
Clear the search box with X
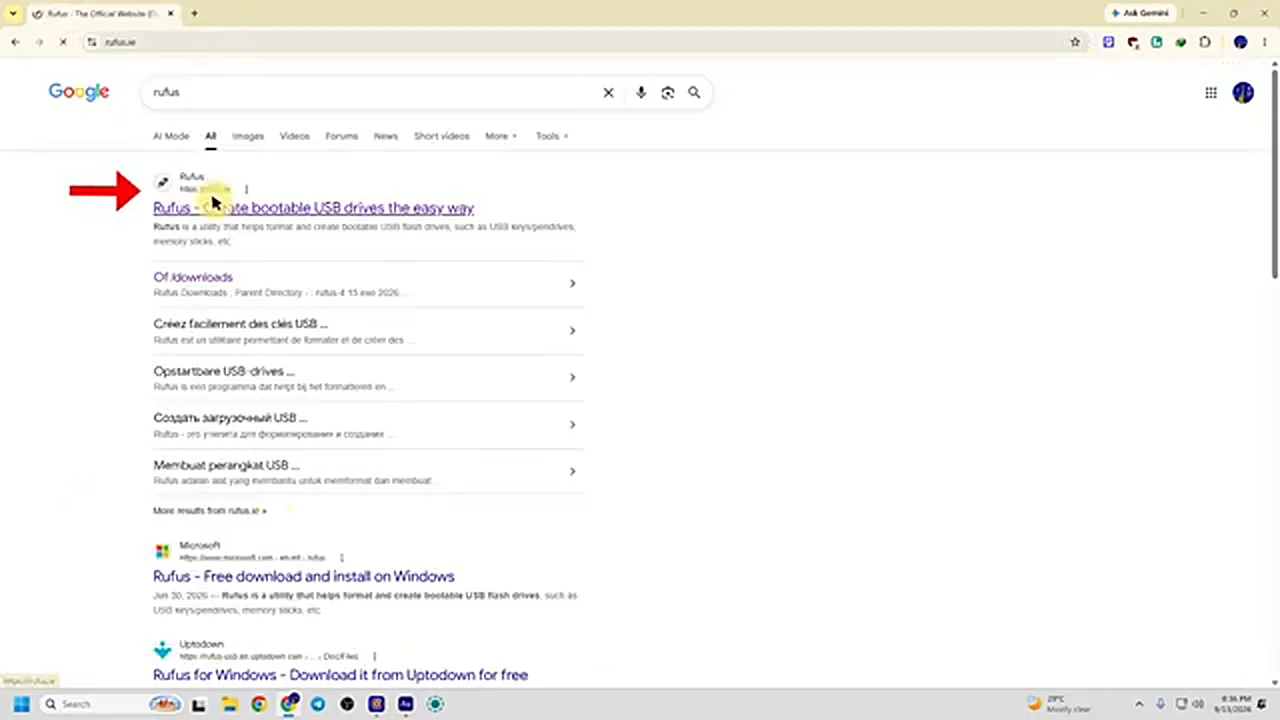click(608, 92)
